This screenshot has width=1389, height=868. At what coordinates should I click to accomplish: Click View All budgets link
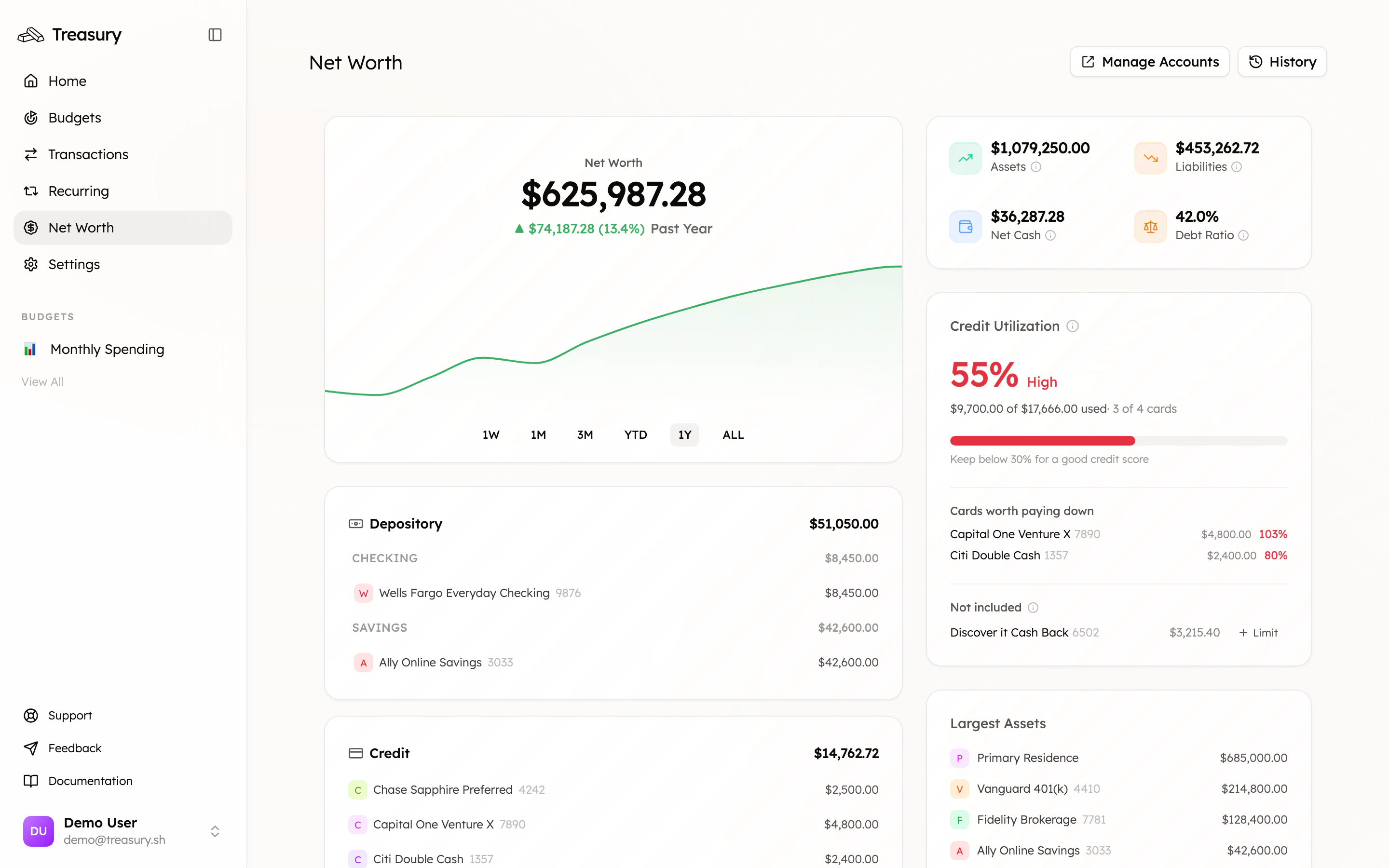[42, 382]
